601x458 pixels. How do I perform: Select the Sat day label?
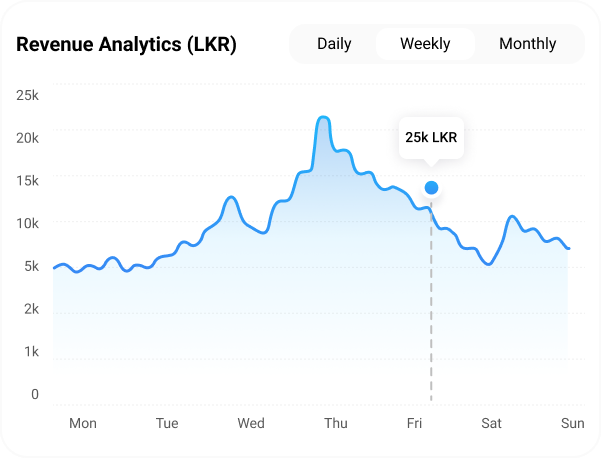click(x=491, y=424)
